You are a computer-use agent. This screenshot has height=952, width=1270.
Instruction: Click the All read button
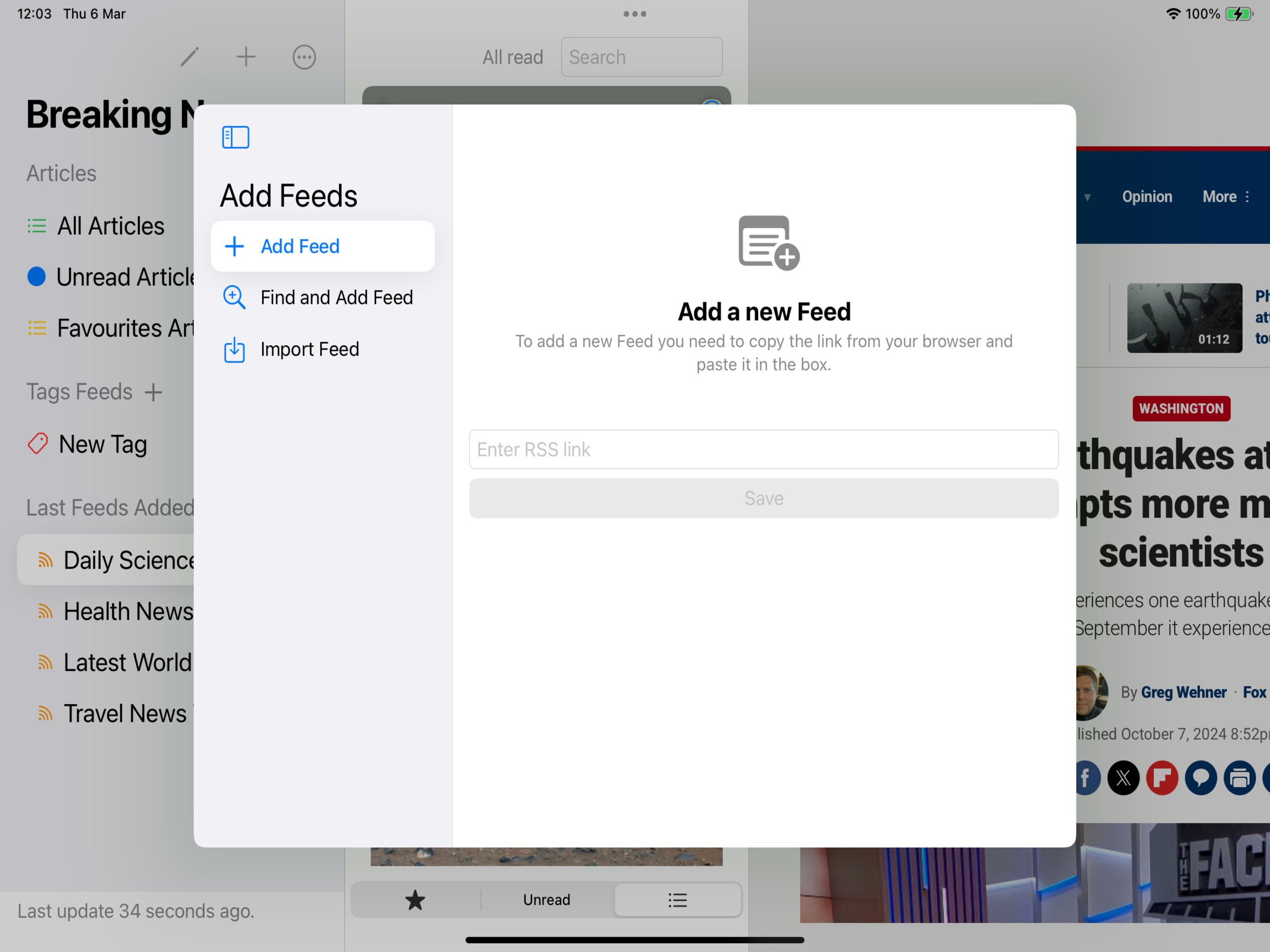click(x=513, y=57)
